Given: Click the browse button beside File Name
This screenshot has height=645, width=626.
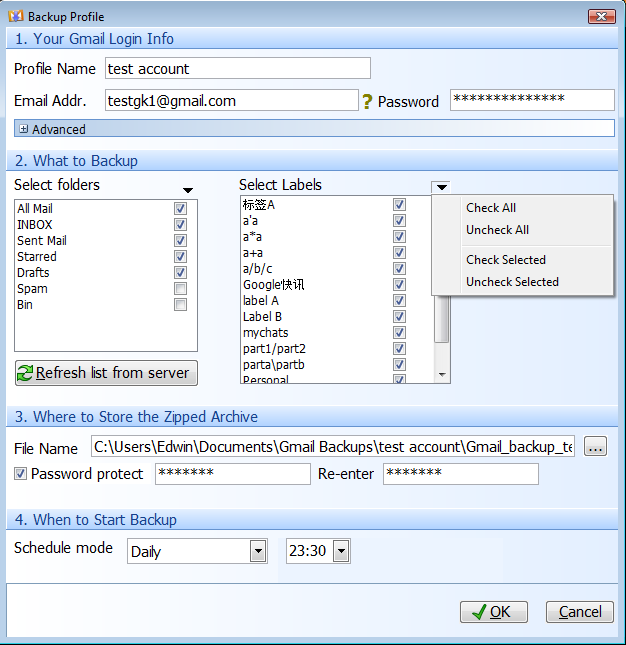Looking at the screenshot, I should [596, 447].
